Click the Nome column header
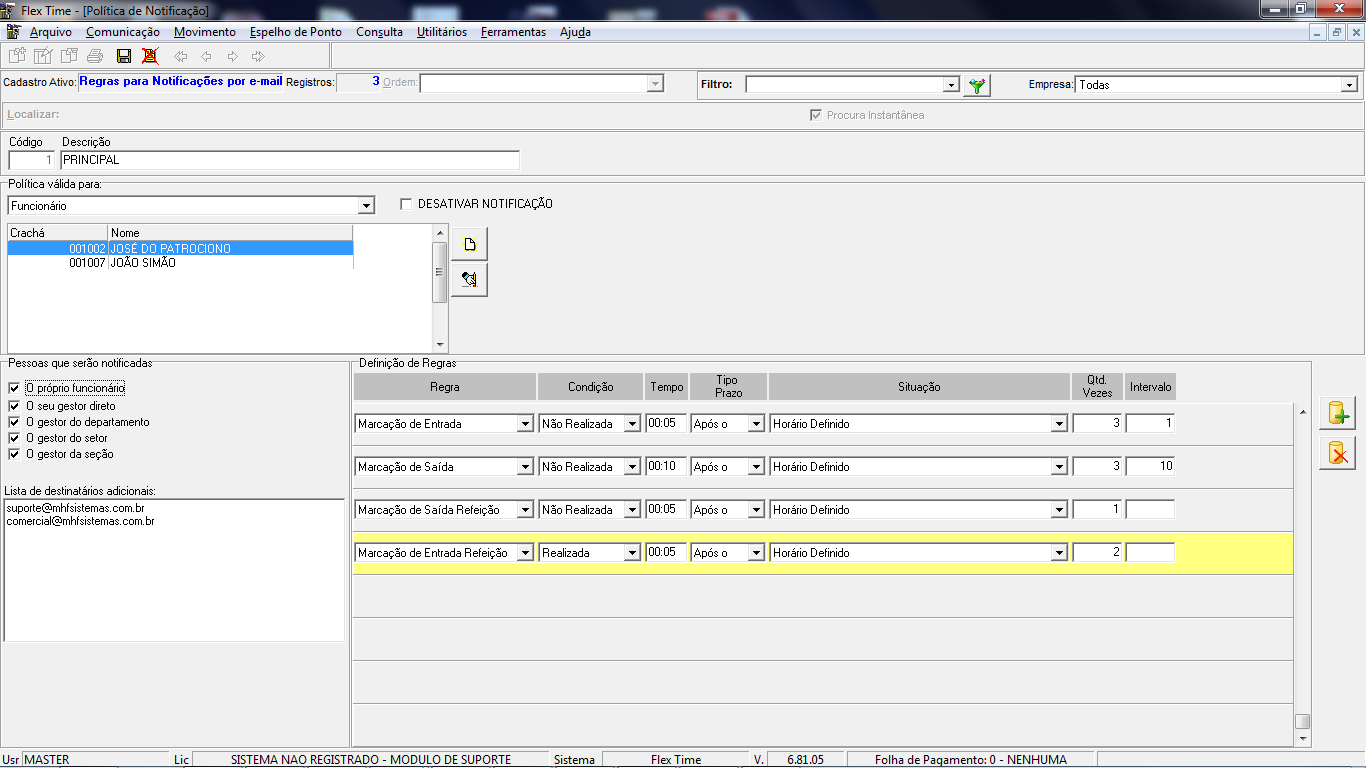This screenshot has height=768, width=1366. pos(231,233)
